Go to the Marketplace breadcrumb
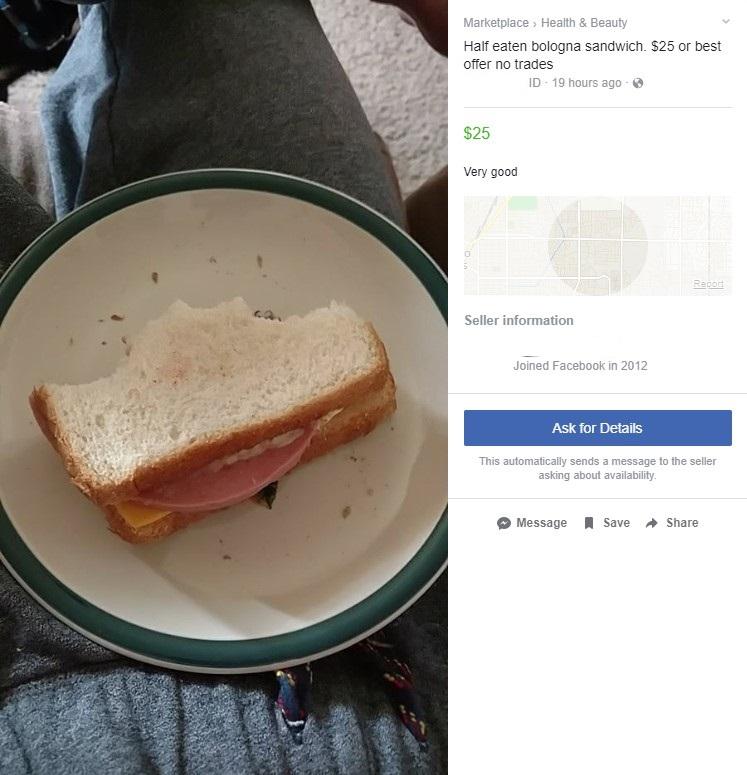Screen dimensions: 747x775 click(x=496, y=23)
